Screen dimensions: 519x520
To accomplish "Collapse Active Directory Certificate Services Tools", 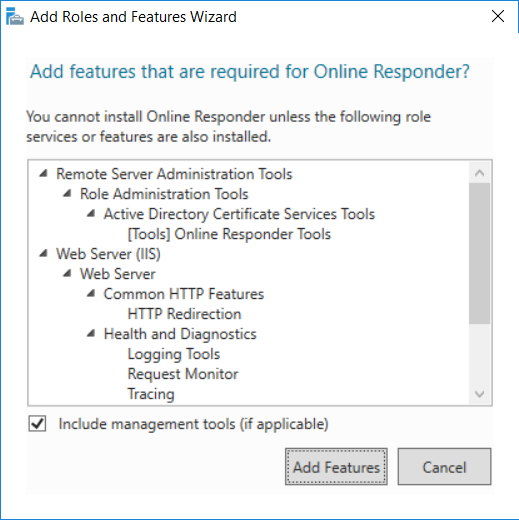I will coord(91,213).
